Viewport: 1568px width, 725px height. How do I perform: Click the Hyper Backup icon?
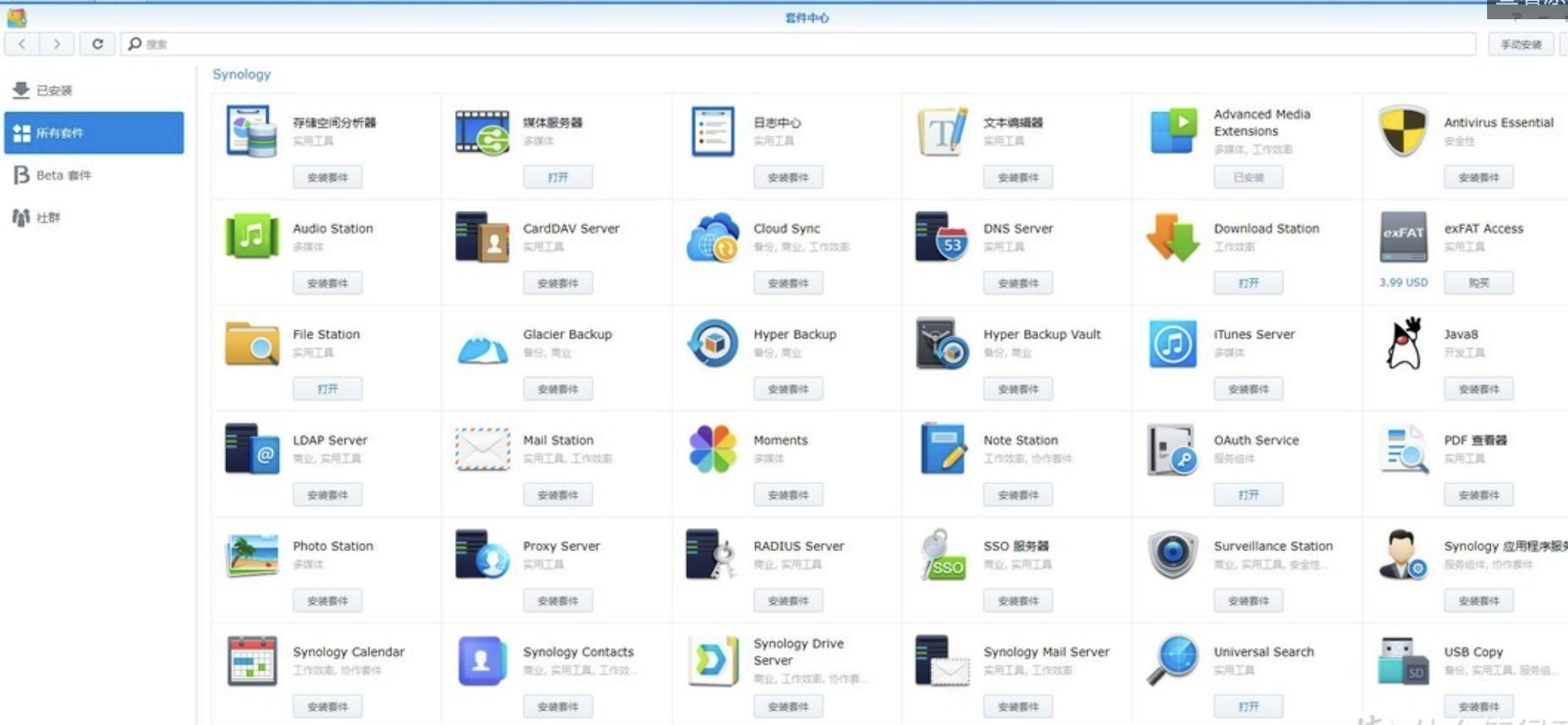point(713,343)
